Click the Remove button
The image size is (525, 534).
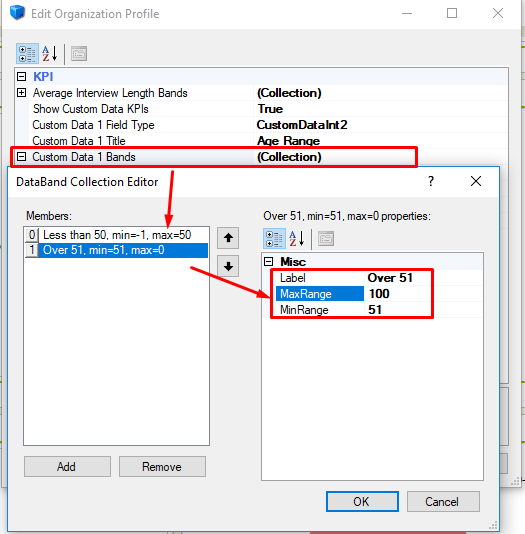coord(162,467)
